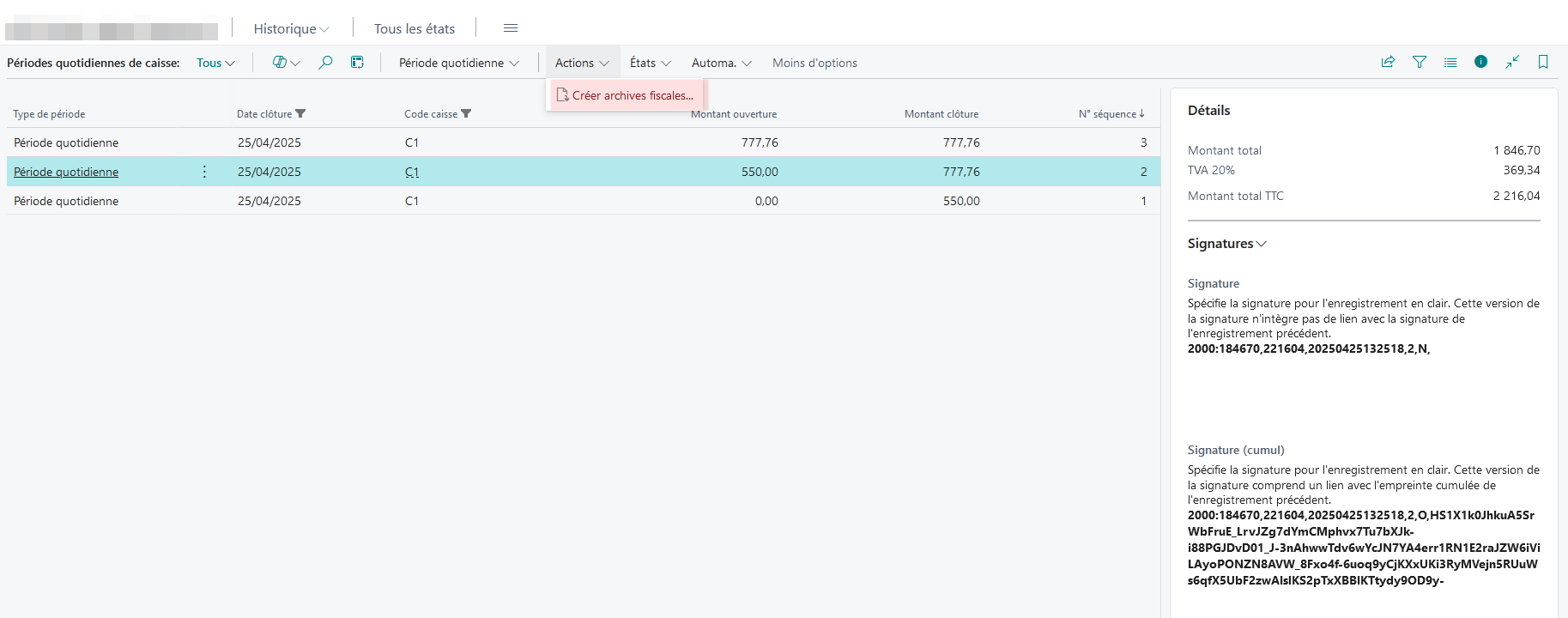This screenshot has height=618, width=1568.
Task: Select Créer archives fiscales menu entry
Action: pos(625,95)
